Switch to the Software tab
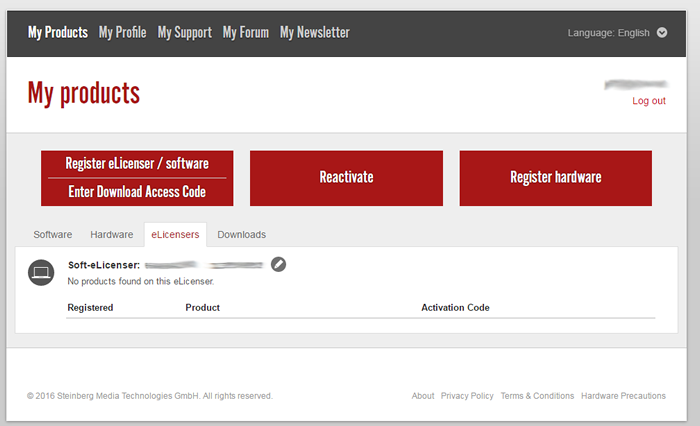This screenshot has height=426, width=700. pyautogui.click(x=53, y=234)
